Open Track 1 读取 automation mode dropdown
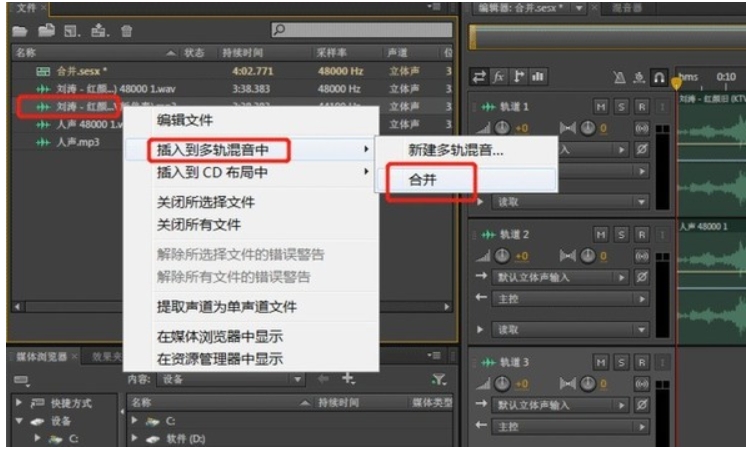 pyautogui.click(x=570, y=202)
